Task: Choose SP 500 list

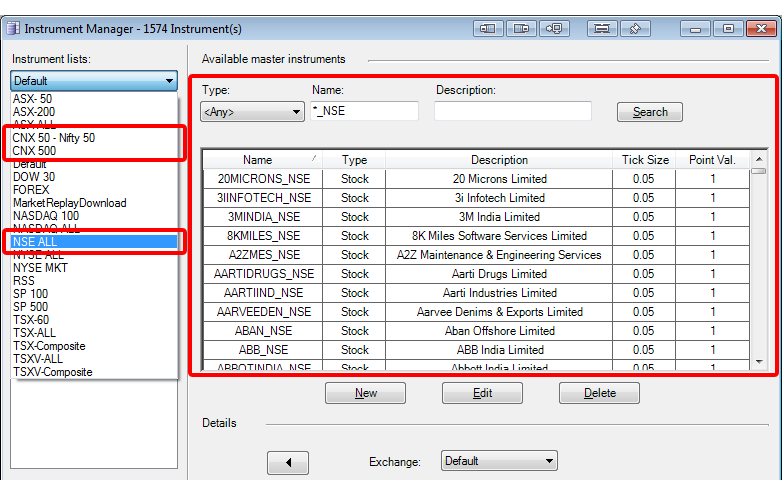Action: click(x=30, y=306)
